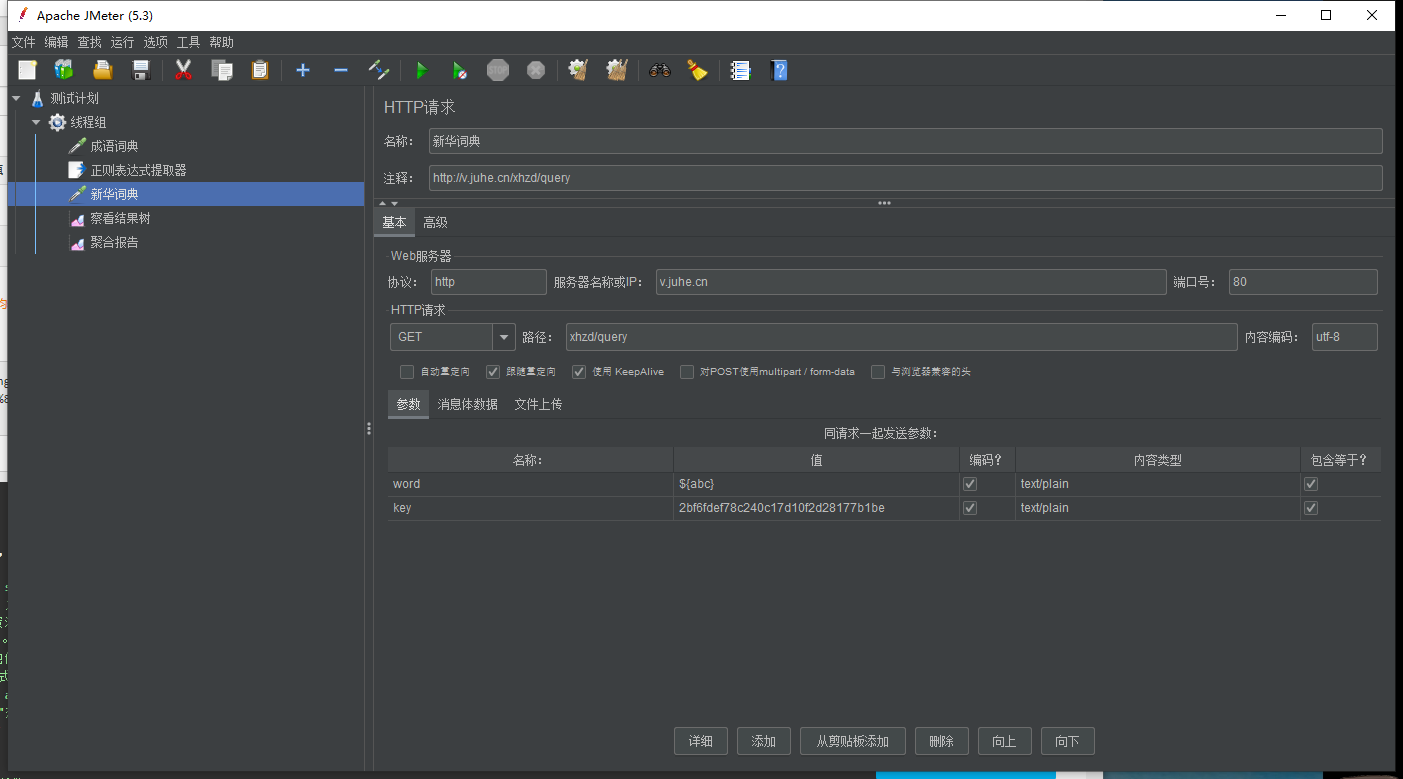This screenshot has width=1403, height=779.
Task: Open the Templates toolbar icon
Action: tap(64, 70)
